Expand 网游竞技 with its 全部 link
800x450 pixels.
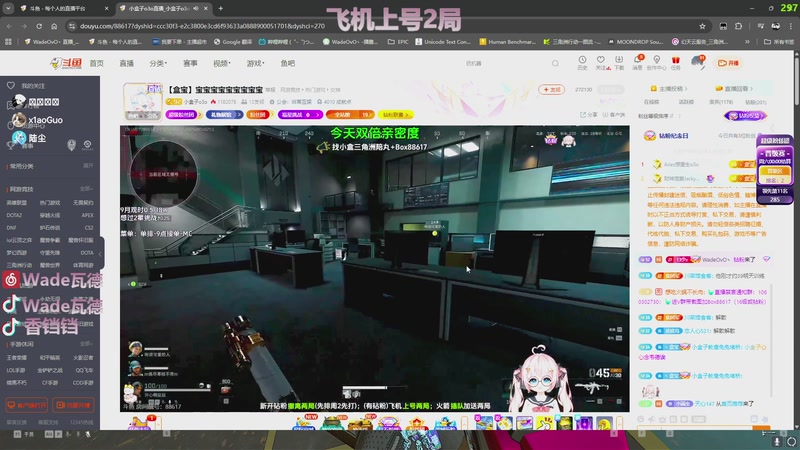point(86,189)
